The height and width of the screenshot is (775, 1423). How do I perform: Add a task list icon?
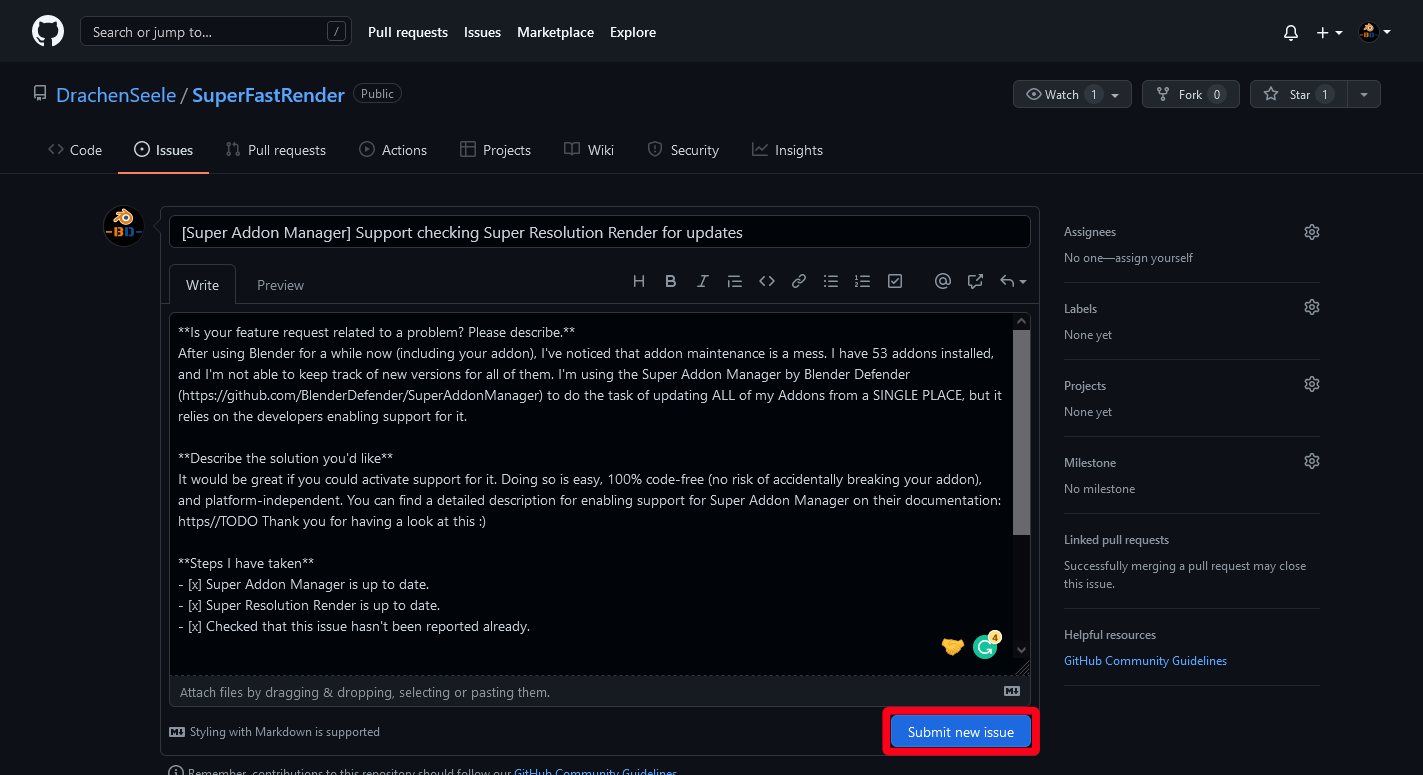click(895, 282)
